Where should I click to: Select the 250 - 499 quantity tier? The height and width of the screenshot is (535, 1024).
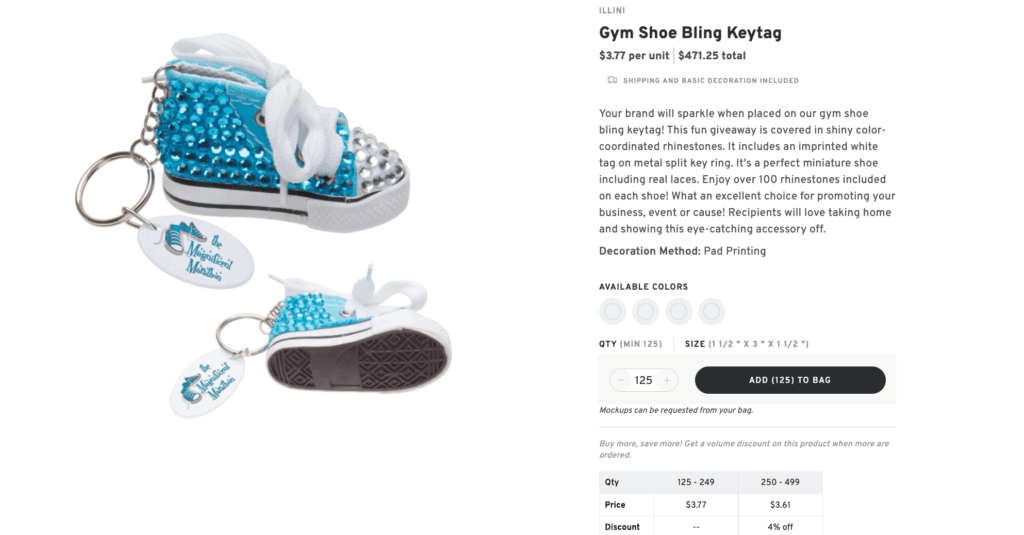click(x=780, y=482)
